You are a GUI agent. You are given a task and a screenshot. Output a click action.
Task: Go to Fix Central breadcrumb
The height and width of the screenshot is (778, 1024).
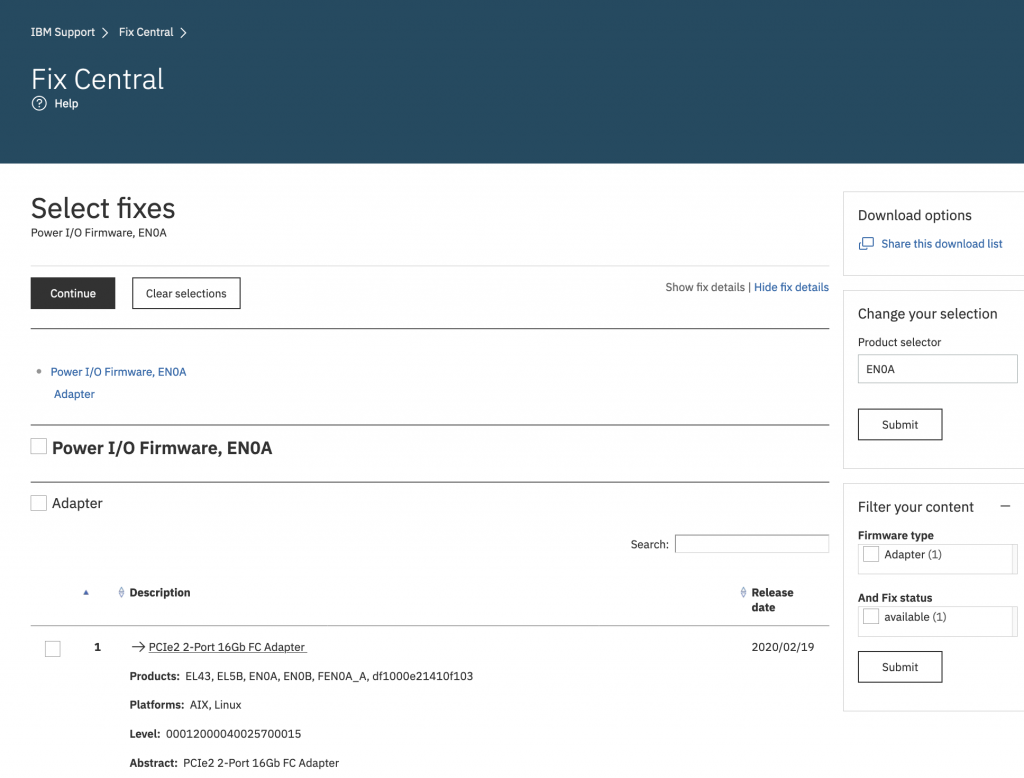(x=146, y=32)
